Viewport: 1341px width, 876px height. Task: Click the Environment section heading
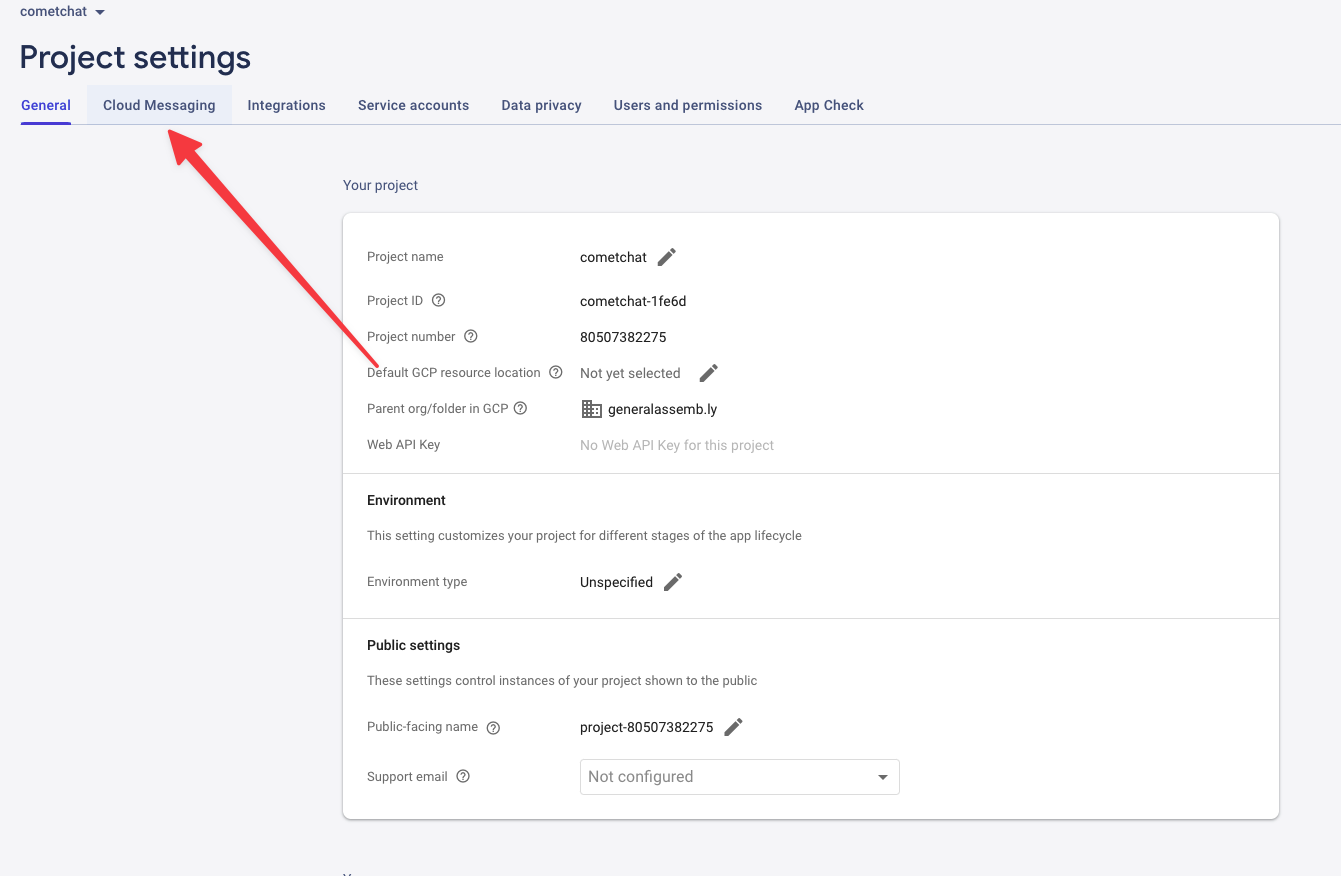click(407, 500)
